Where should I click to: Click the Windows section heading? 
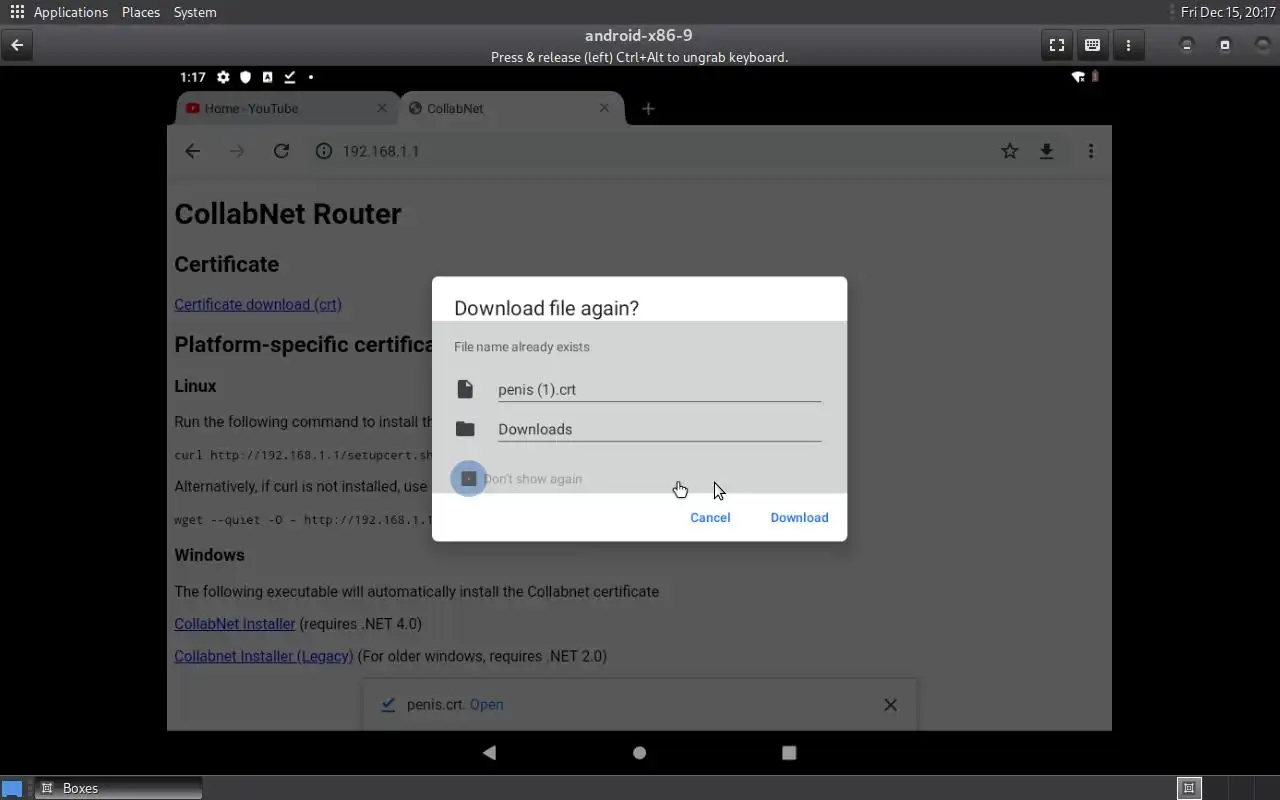tap(209, 555)
